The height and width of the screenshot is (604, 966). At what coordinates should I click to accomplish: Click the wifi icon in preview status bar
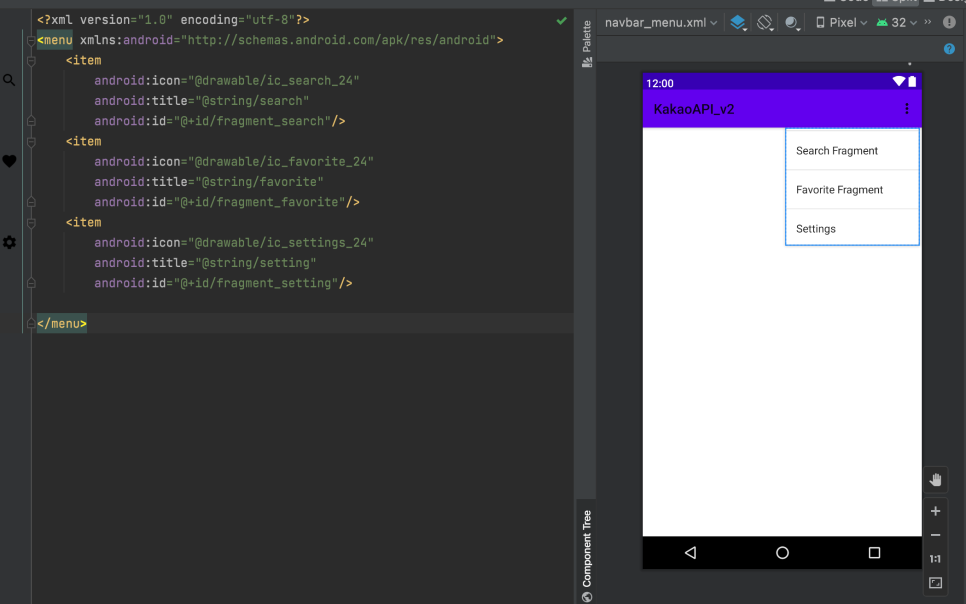(x=898, y=81)
